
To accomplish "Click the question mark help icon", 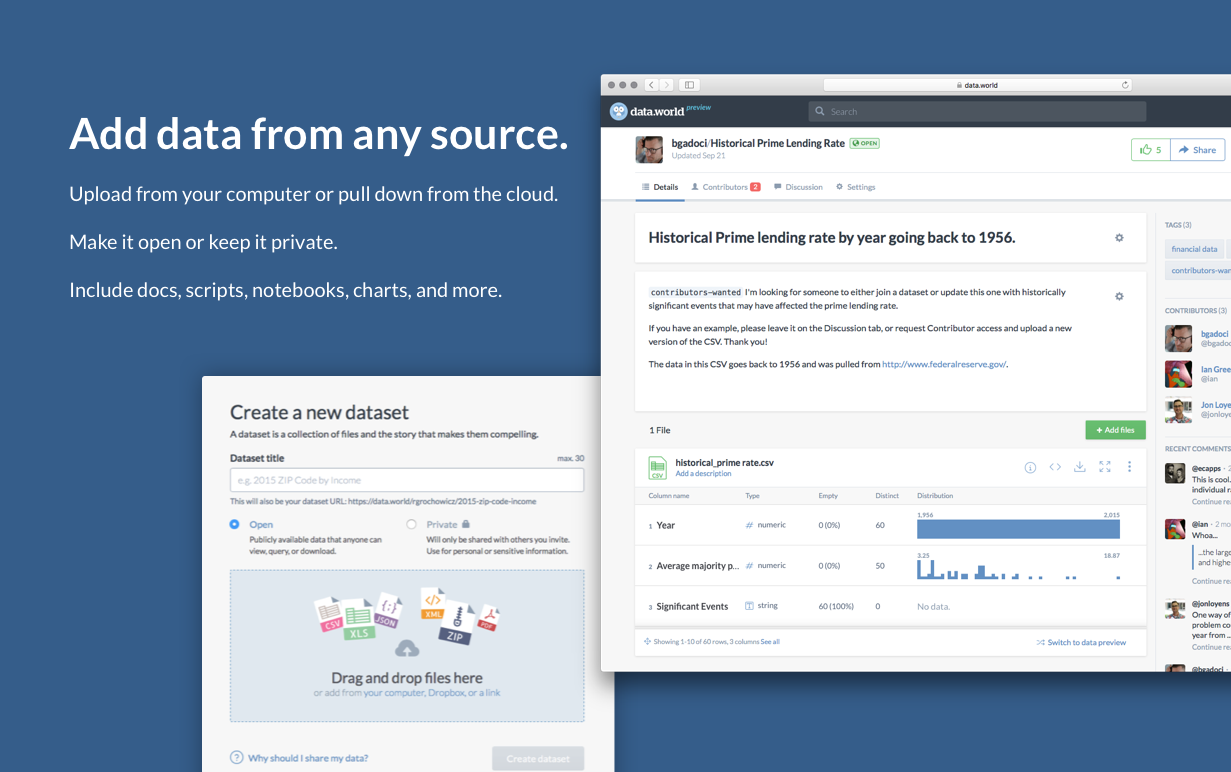I will (237, 757).
